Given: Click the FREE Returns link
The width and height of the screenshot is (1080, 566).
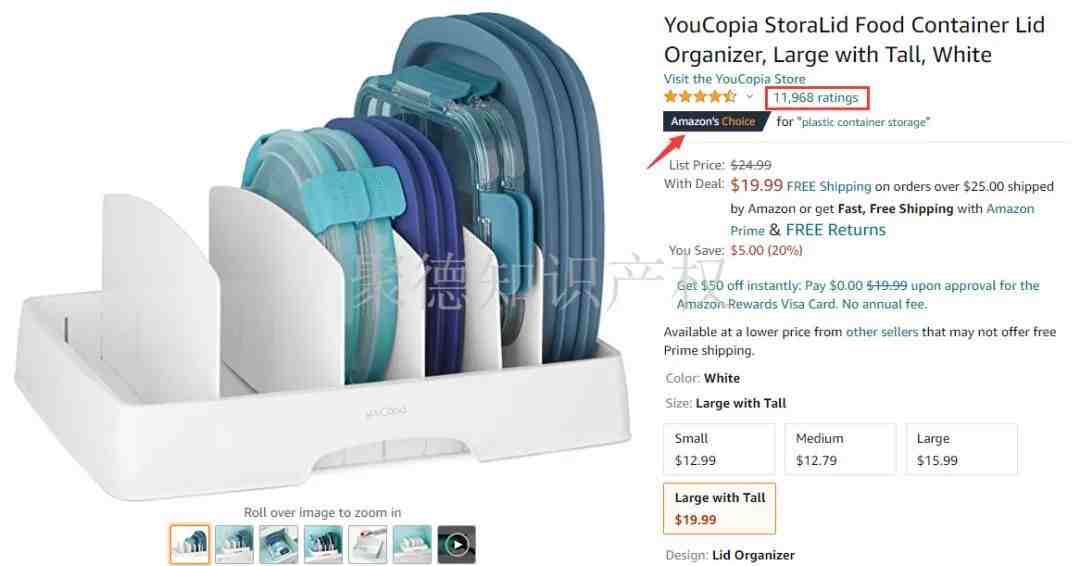Looking at the screenshot, I should 835,230.
